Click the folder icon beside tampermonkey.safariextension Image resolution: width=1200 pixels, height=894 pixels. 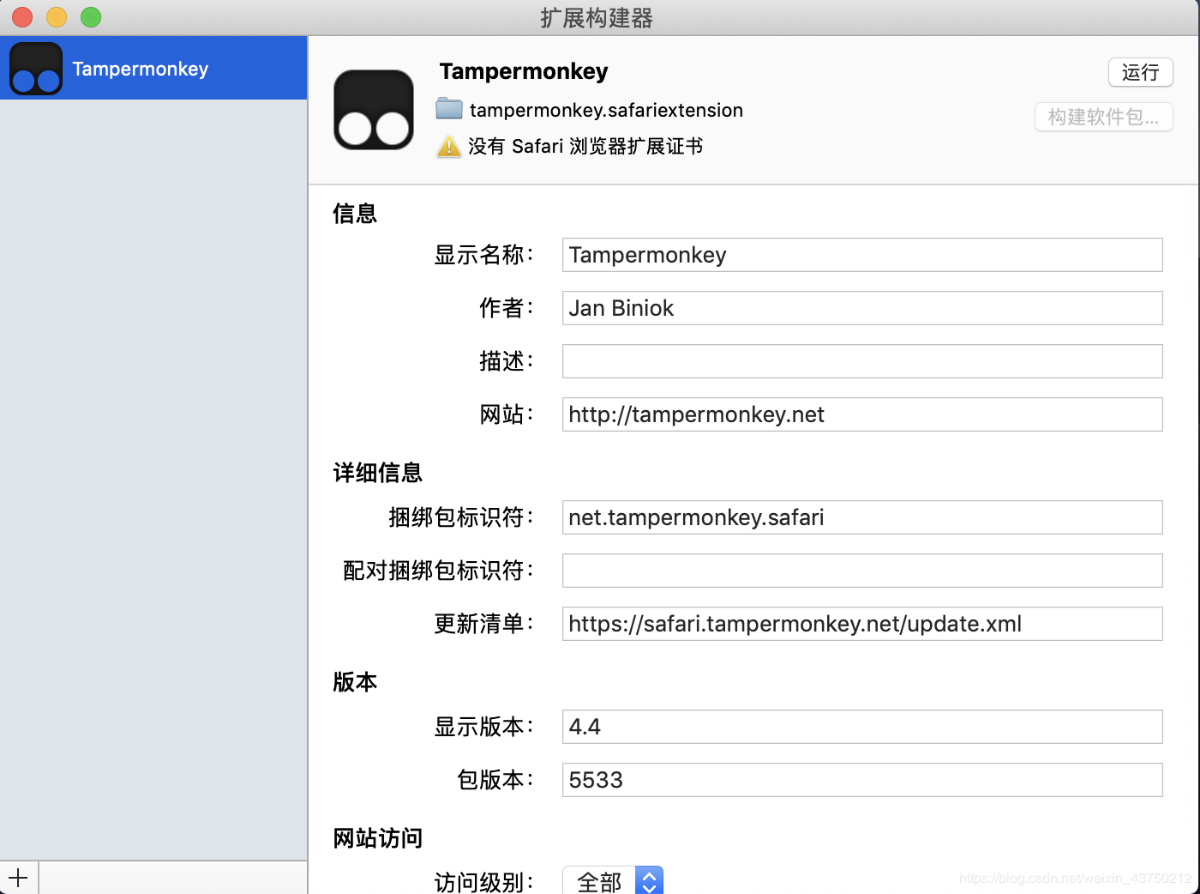pyautogui.click(x=449, y=109)
